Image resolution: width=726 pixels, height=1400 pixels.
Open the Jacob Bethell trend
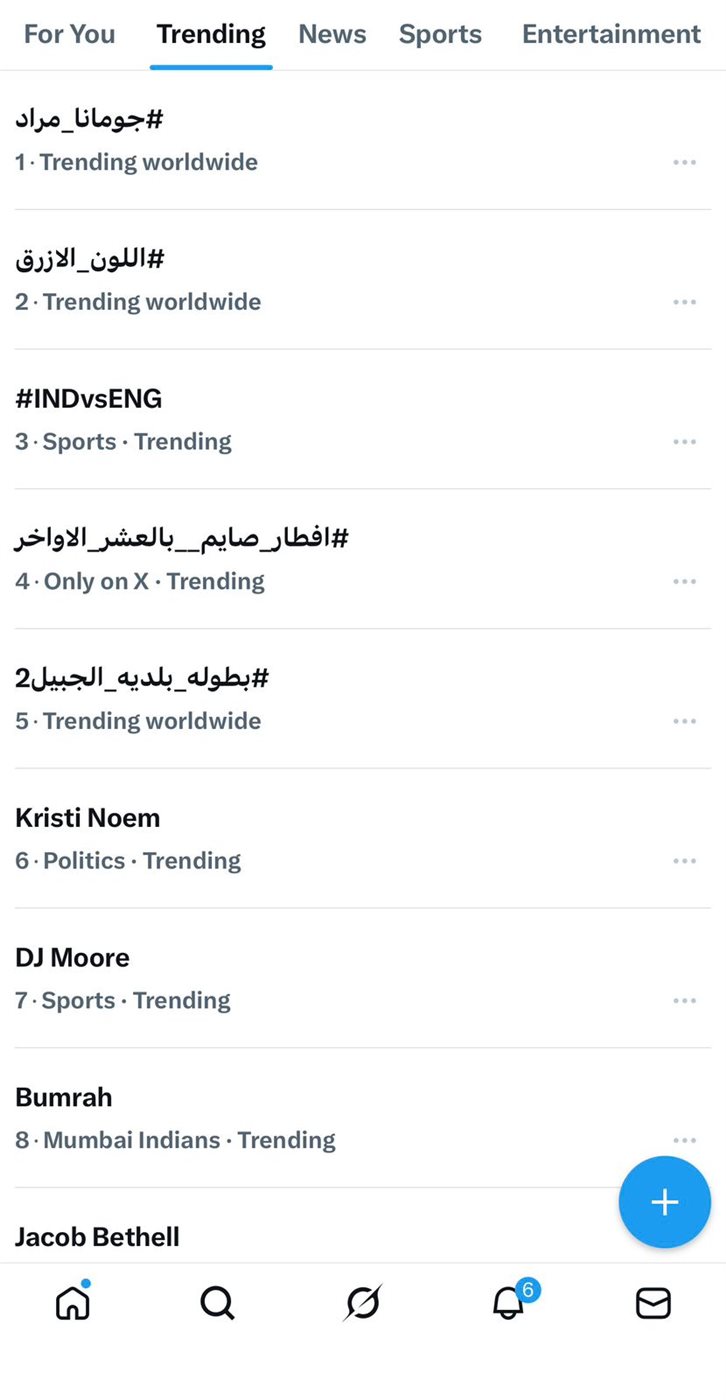click(97, 1237)
